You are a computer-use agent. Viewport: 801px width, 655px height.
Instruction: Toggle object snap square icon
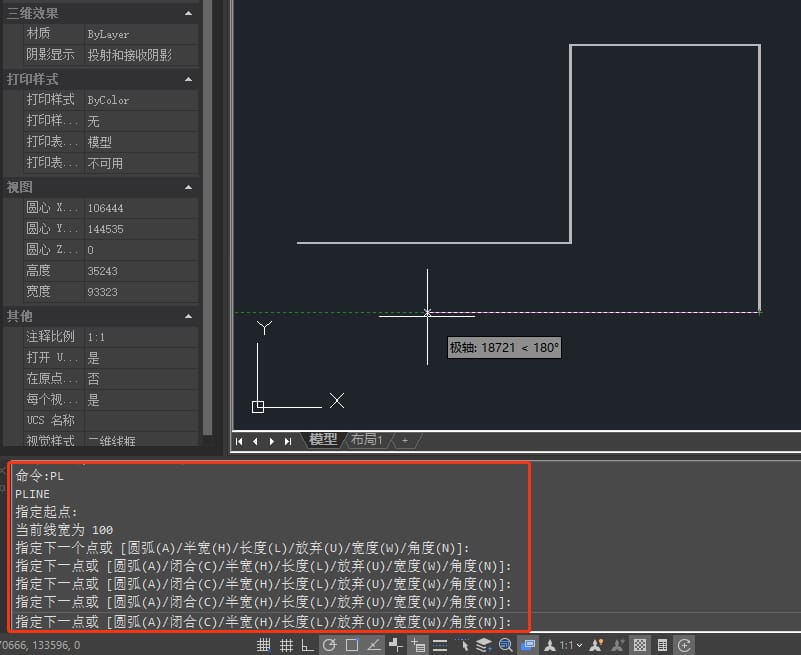point(352,645)
